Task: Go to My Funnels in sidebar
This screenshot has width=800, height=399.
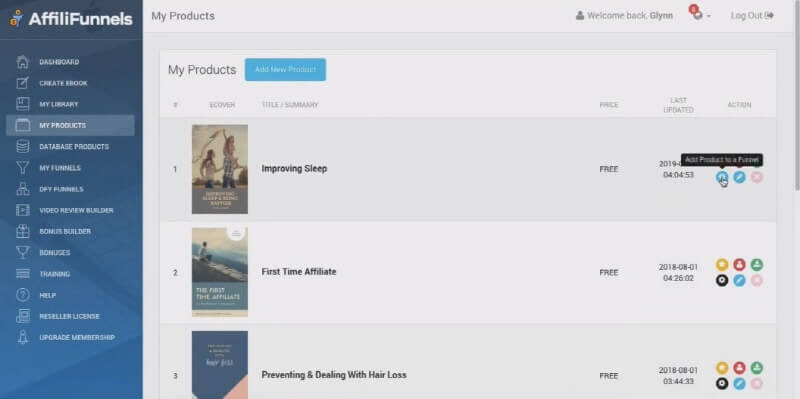Action: [60, 168]
